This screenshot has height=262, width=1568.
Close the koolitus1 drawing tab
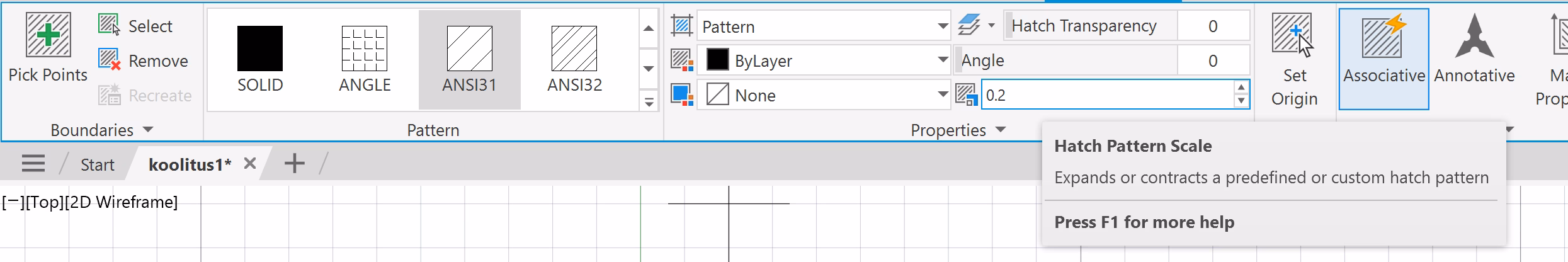coord(250,164)
